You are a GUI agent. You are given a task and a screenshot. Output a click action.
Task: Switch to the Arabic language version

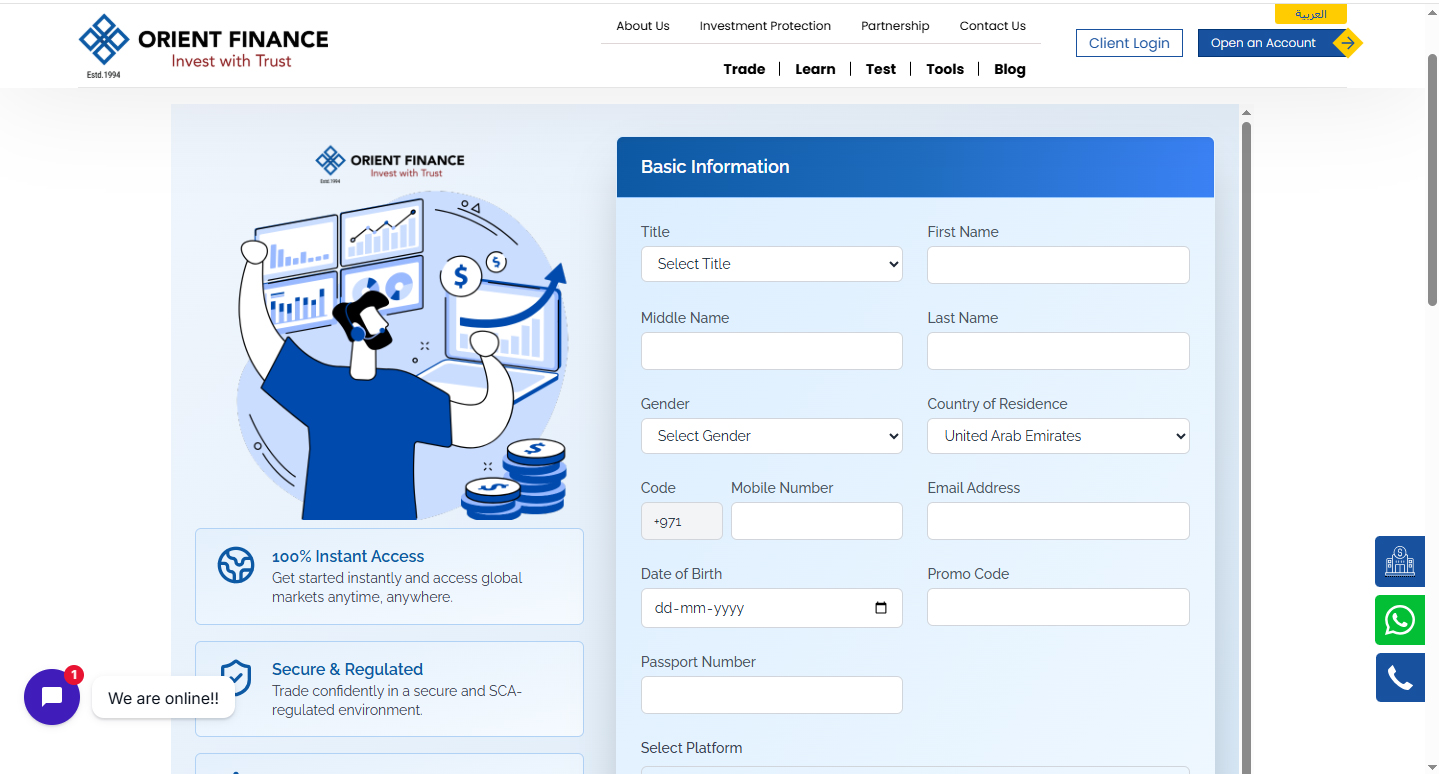pyautogui.click(x=1311, y=14)
